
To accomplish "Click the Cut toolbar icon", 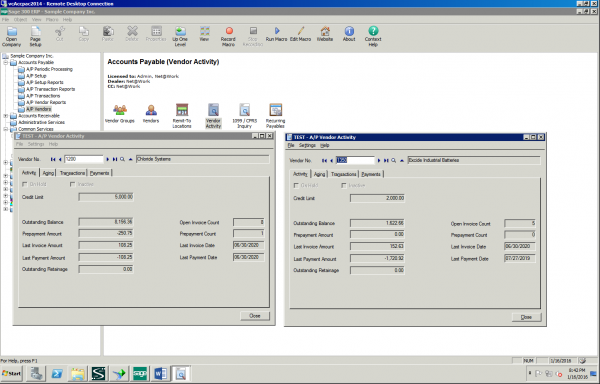I will (x=60, y=34).
